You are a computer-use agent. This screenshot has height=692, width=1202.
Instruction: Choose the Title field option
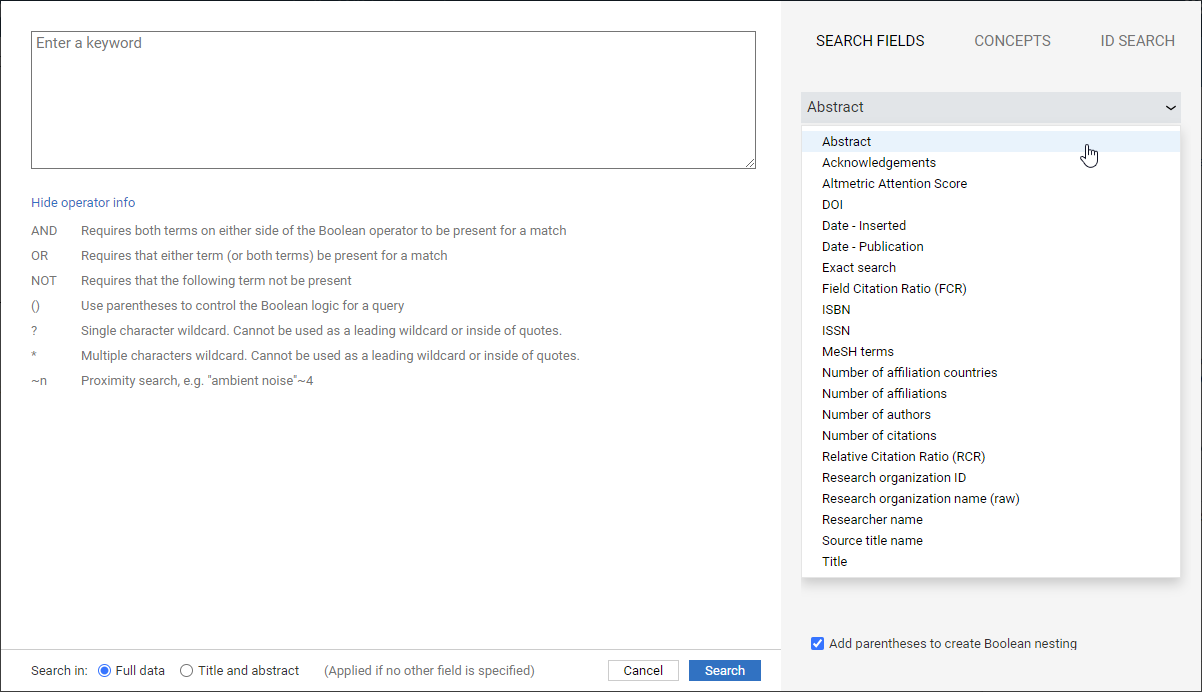(834, 562)
